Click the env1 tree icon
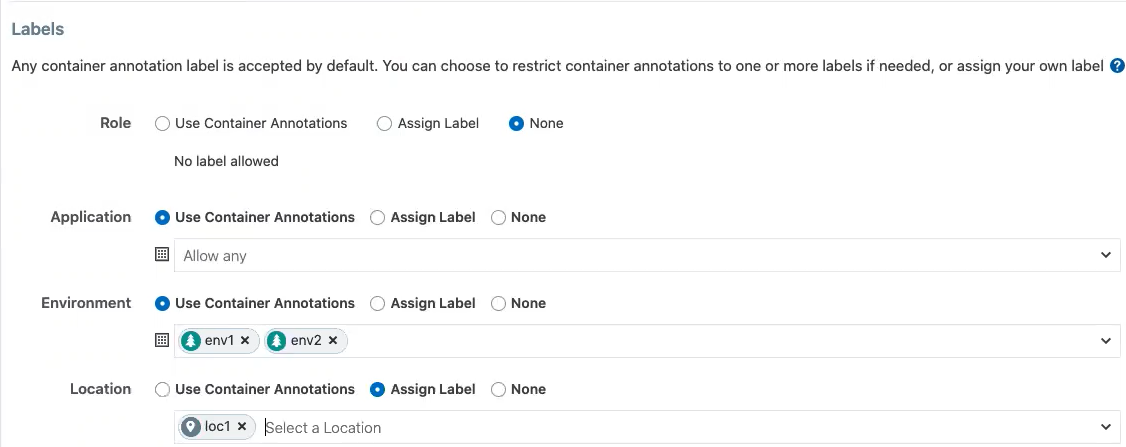Image resolution: width=1126 pixels, height=447 pixels. 191,341
